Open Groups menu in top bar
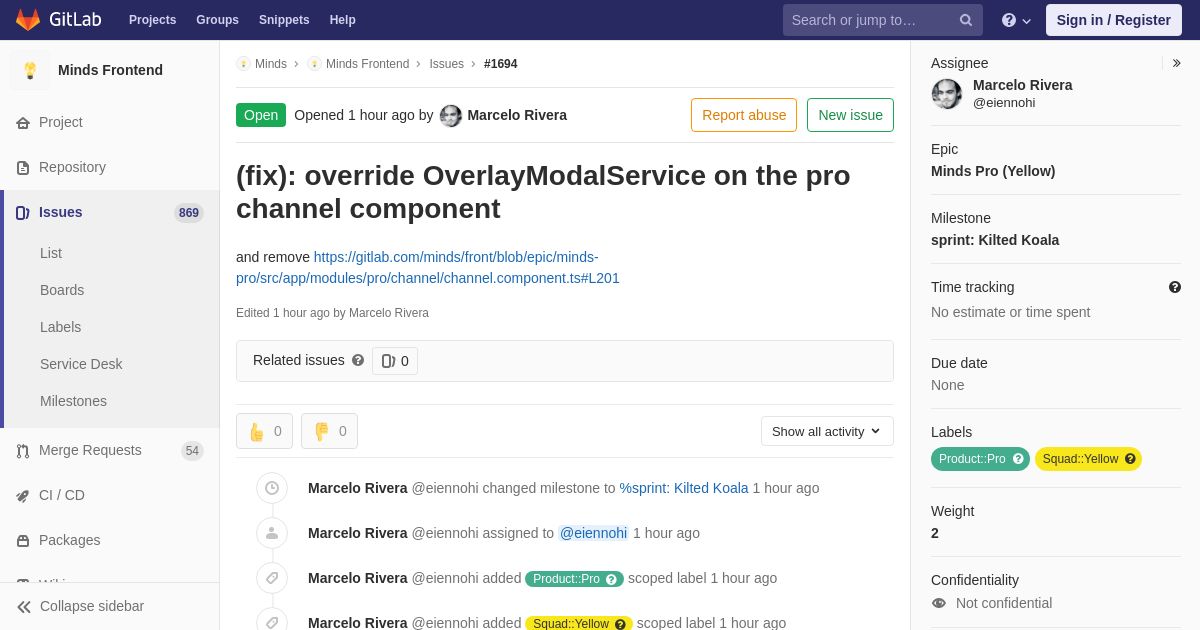This screenshot has height=630, width=1200. click(217, 20)
